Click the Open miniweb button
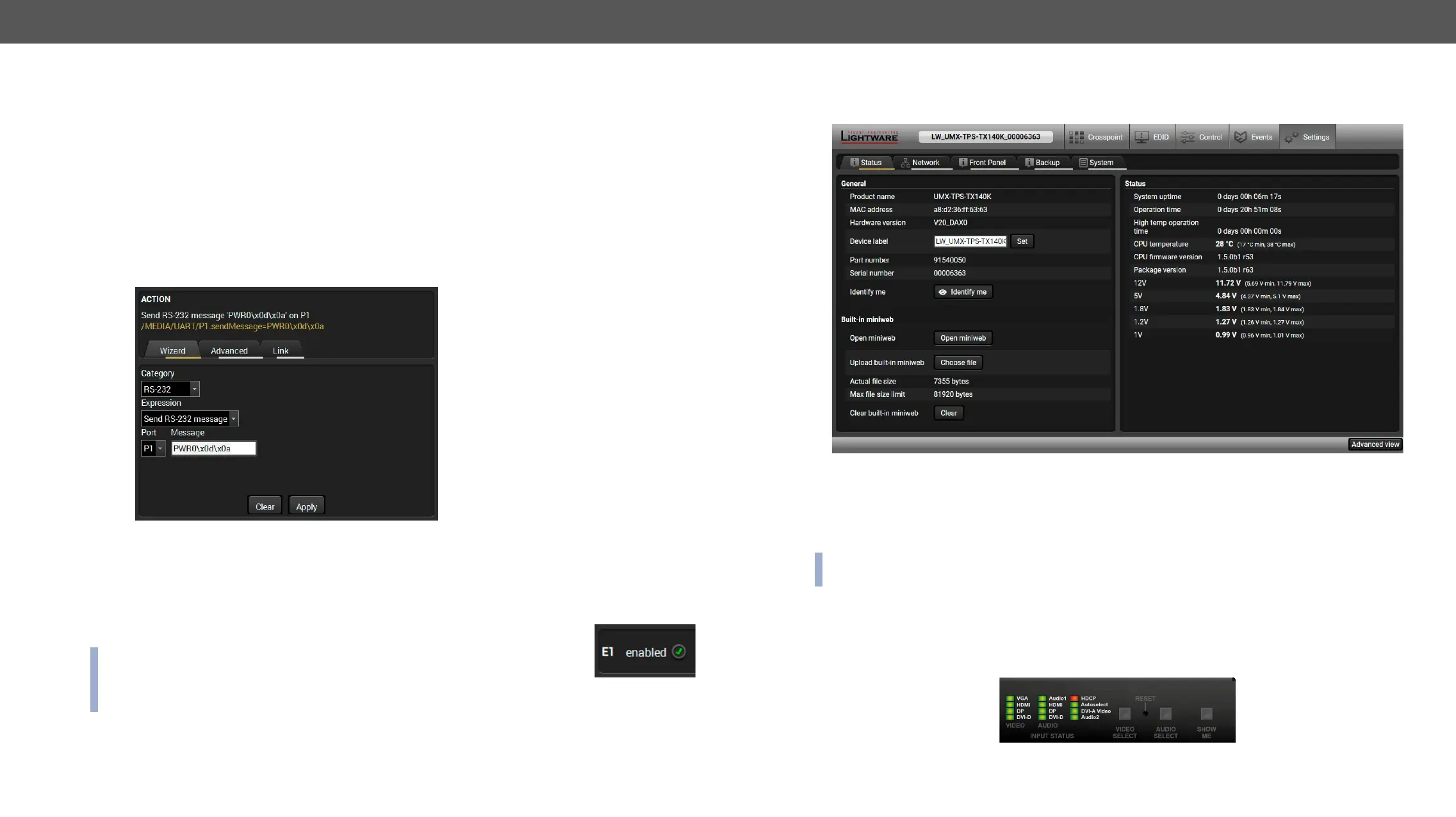This screenshot has width=1456, height=817. [963, 338]
